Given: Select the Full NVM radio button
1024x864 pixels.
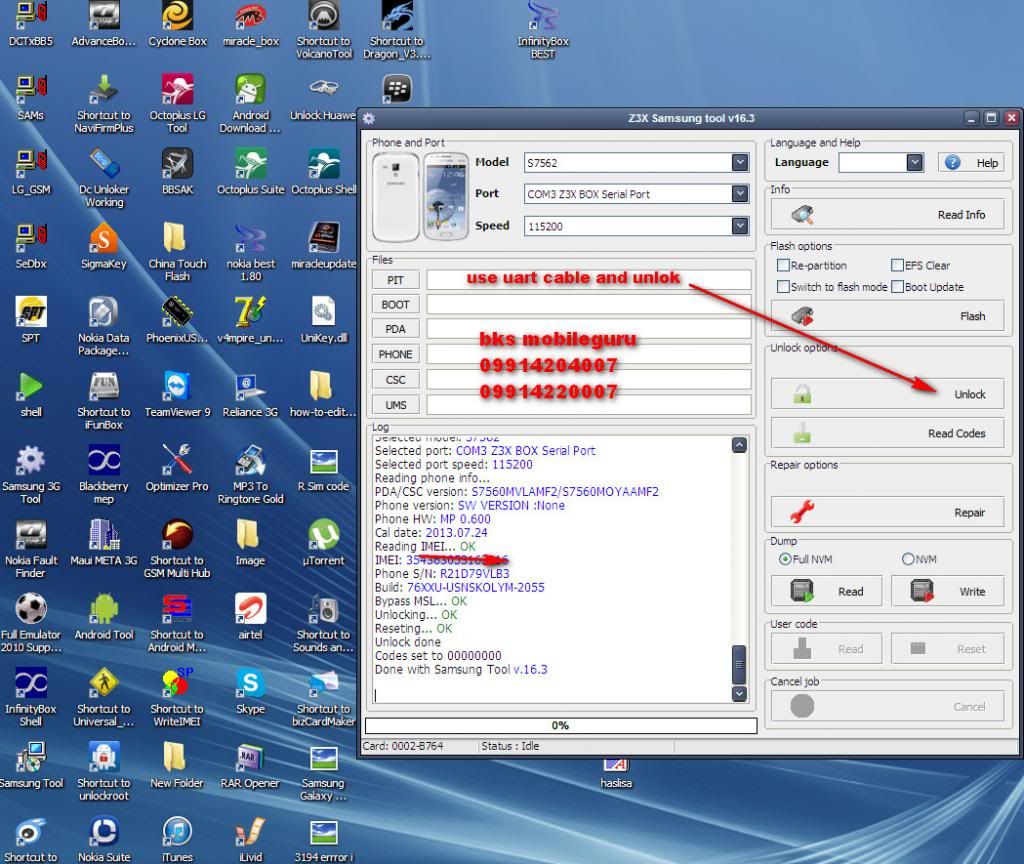Looking at the screenshot, I should (785, 559).
